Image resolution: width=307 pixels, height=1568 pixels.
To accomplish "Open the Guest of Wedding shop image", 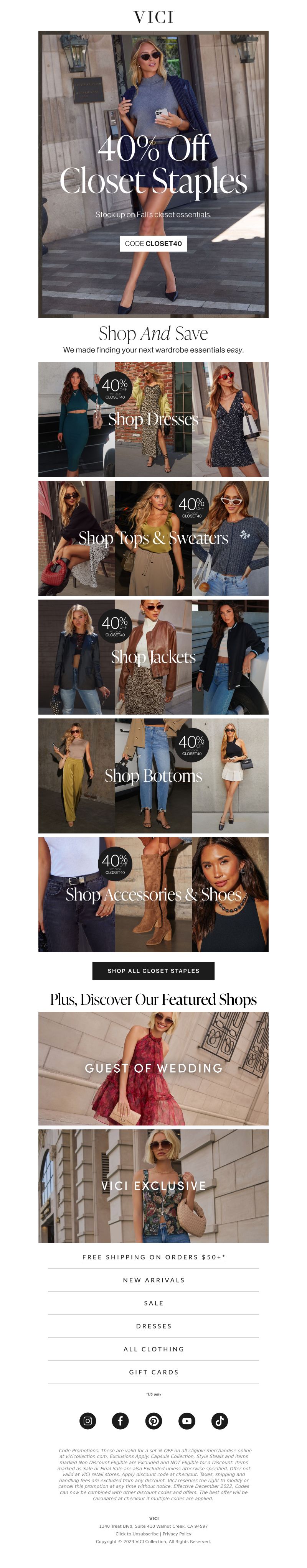I will [153, 1068].
